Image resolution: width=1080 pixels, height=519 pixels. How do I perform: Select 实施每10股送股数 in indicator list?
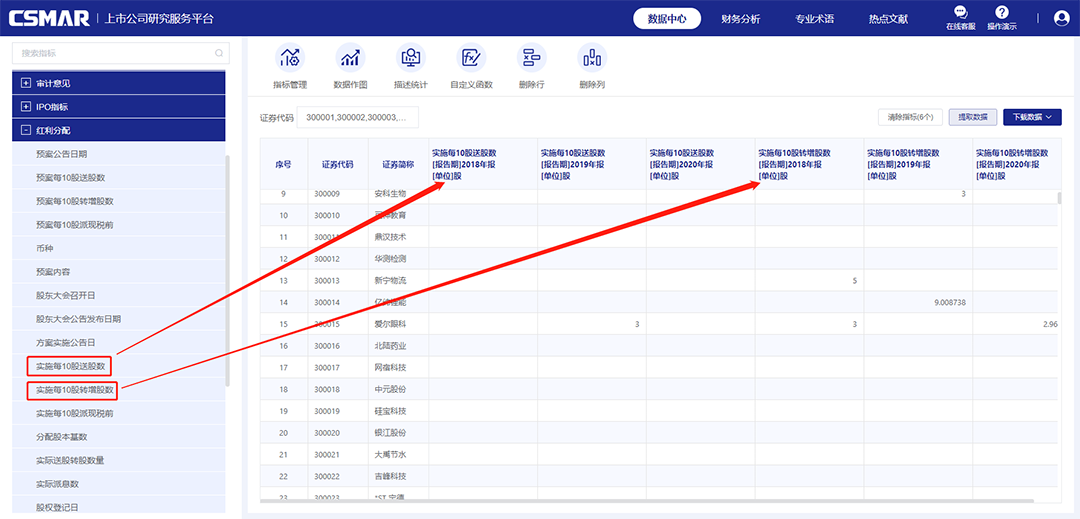(70, 366)
